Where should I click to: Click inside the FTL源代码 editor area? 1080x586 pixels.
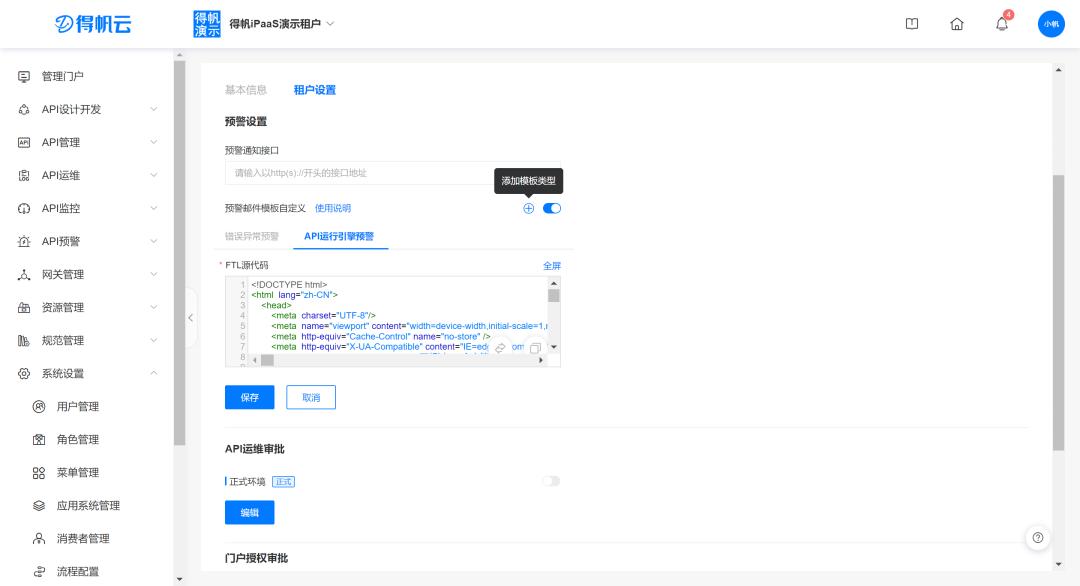point(393,322)
